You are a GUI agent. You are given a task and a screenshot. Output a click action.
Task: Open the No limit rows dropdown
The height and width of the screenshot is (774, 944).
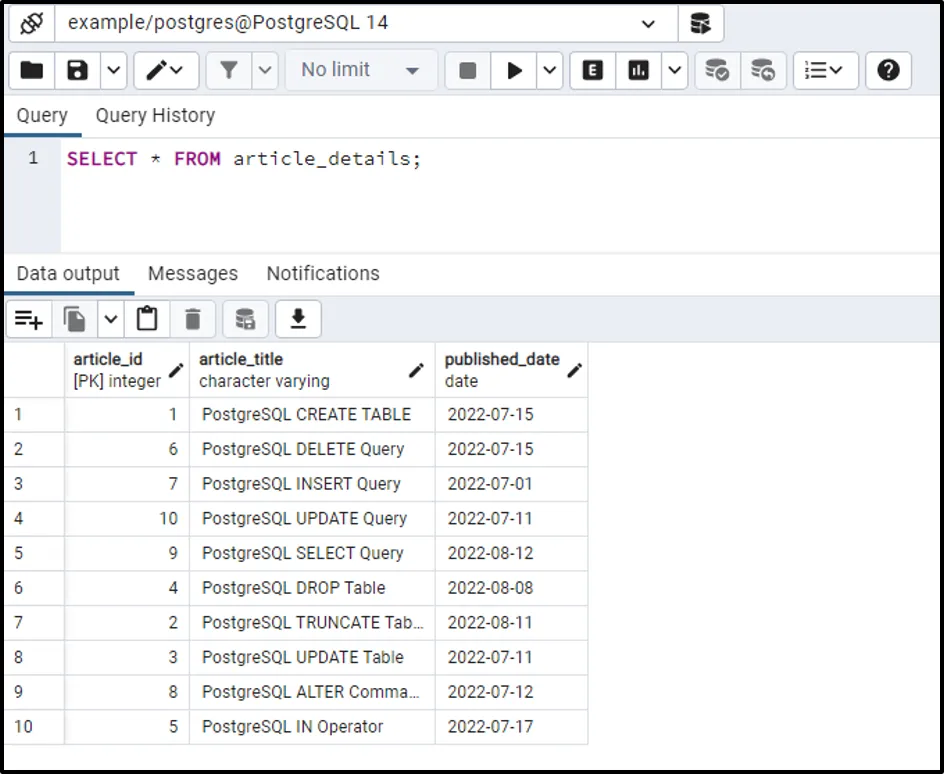[361, 70]
